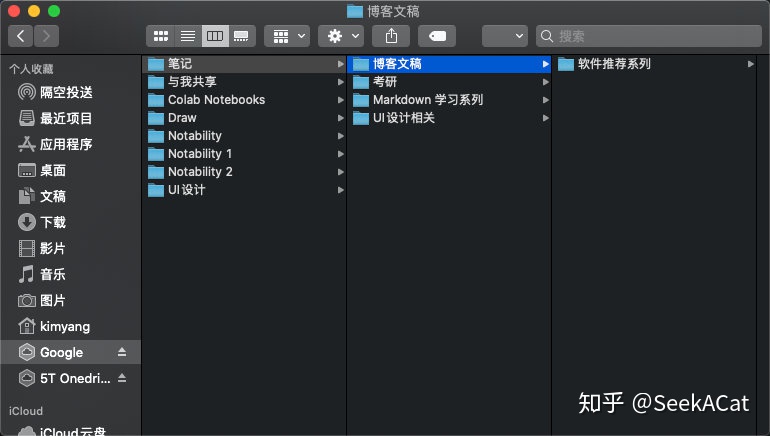Select the Colab Notebooks folder
Image resolution: width=770 pixels, height=436 pixels.
(x=244, y=100)
